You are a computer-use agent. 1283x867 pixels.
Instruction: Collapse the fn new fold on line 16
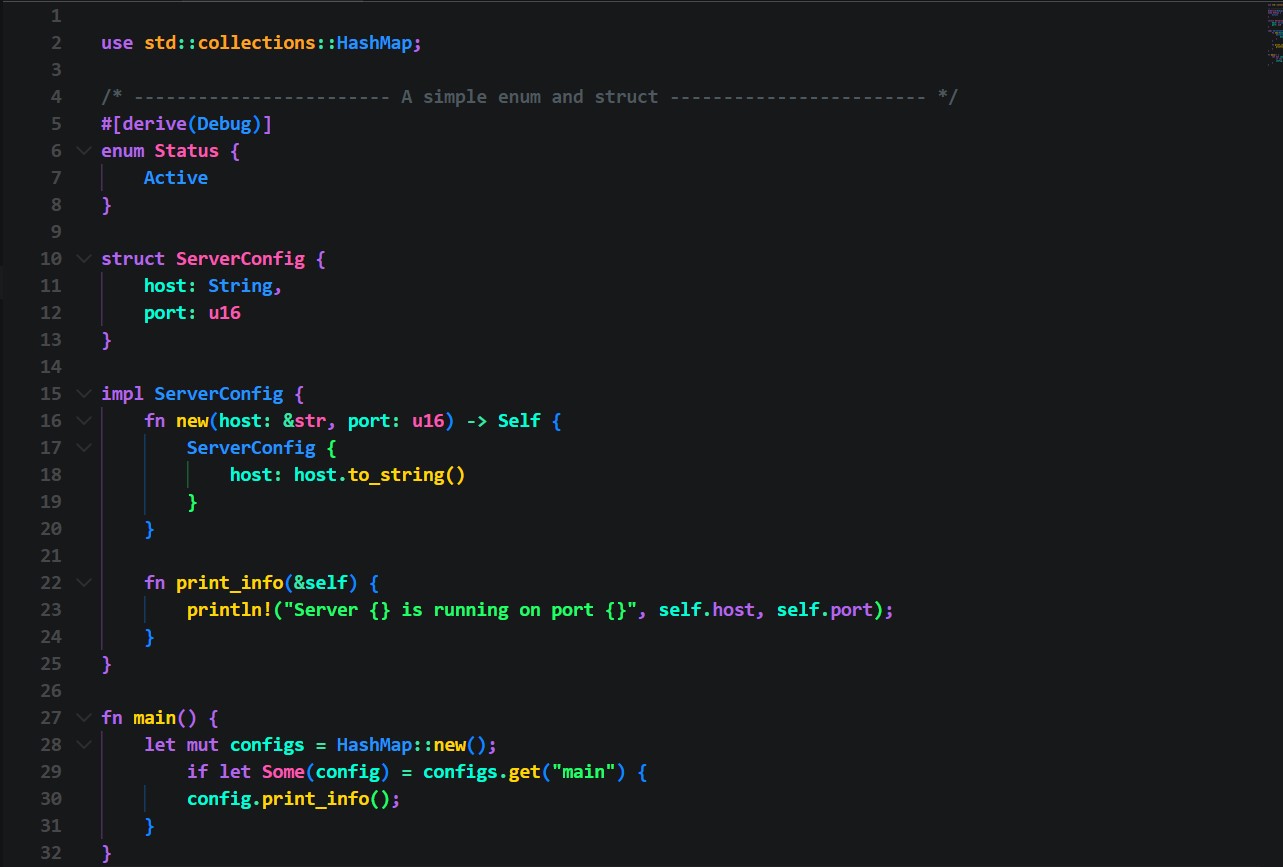[82, 421]
